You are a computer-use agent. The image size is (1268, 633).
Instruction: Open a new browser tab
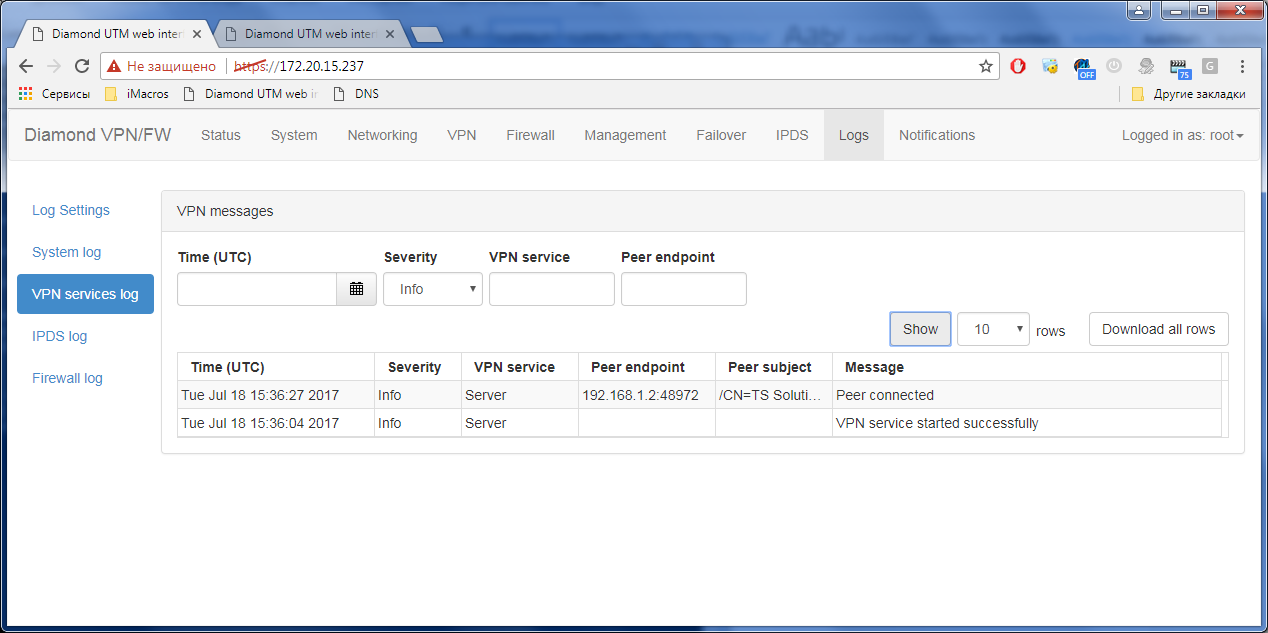click(427, 34)
